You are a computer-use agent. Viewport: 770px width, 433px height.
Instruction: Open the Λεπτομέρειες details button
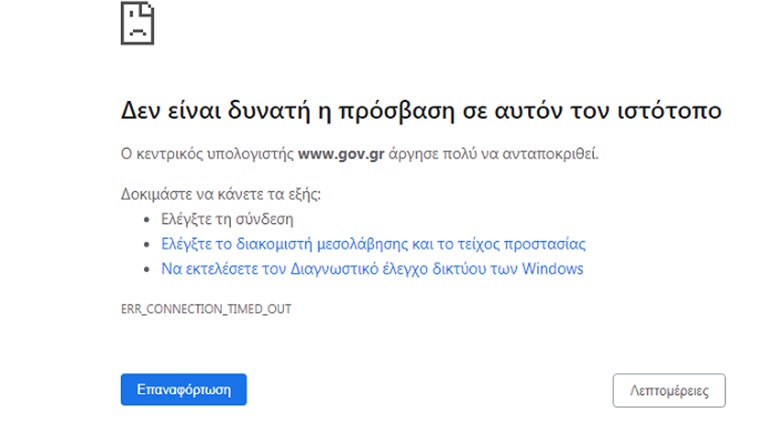[668, 390]
